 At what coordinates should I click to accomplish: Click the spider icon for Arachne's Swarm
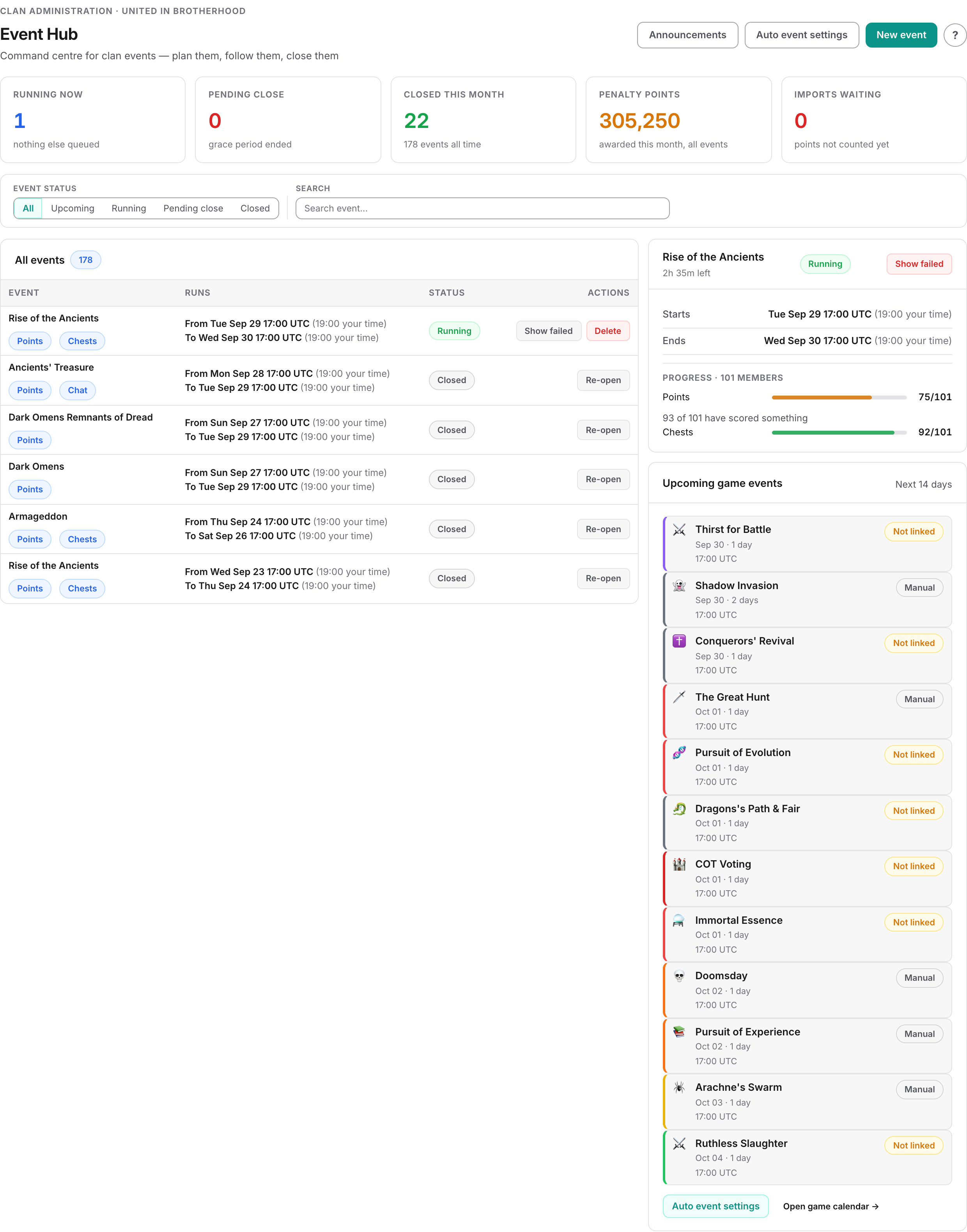coord(679,1088)
